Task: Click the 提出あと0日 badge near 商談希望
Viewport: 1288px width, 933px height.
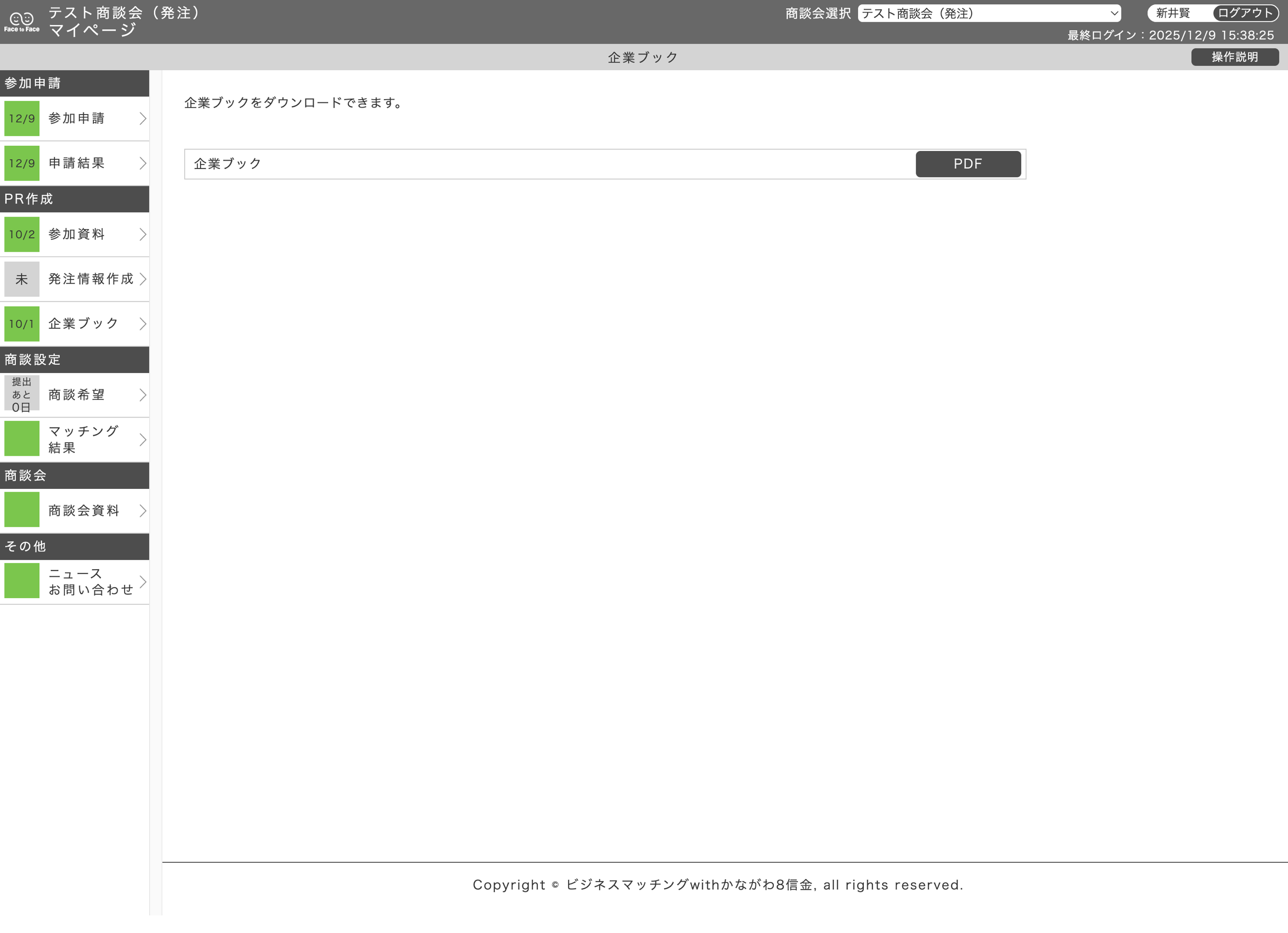Action: point(22,395)
